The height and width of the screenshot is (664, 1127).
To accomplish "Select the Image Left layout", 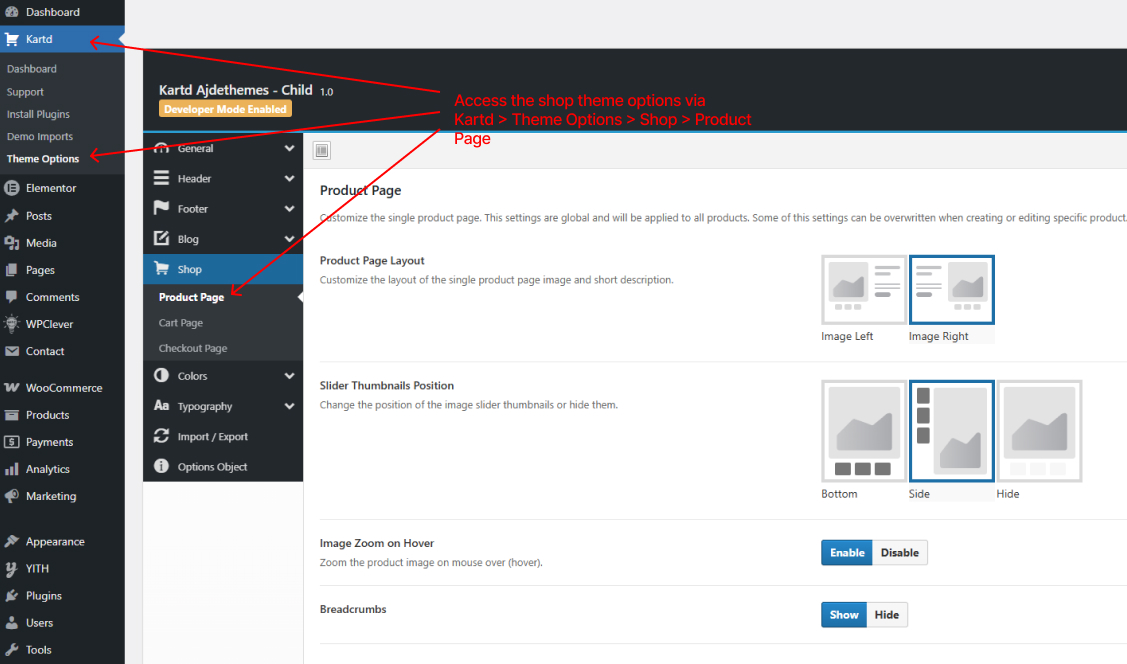I will [863, 290].
